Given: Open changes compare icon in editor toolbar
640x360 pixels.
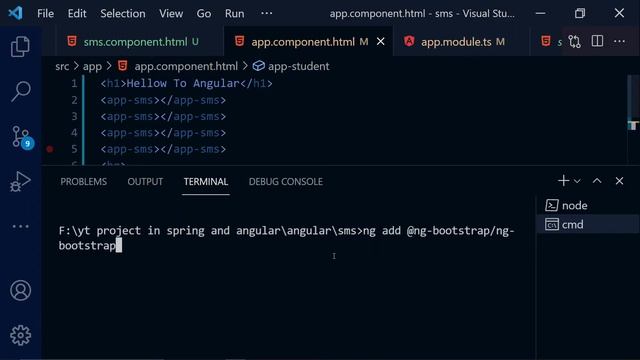Looking at the screenshot, I should (x=574, y=42).
